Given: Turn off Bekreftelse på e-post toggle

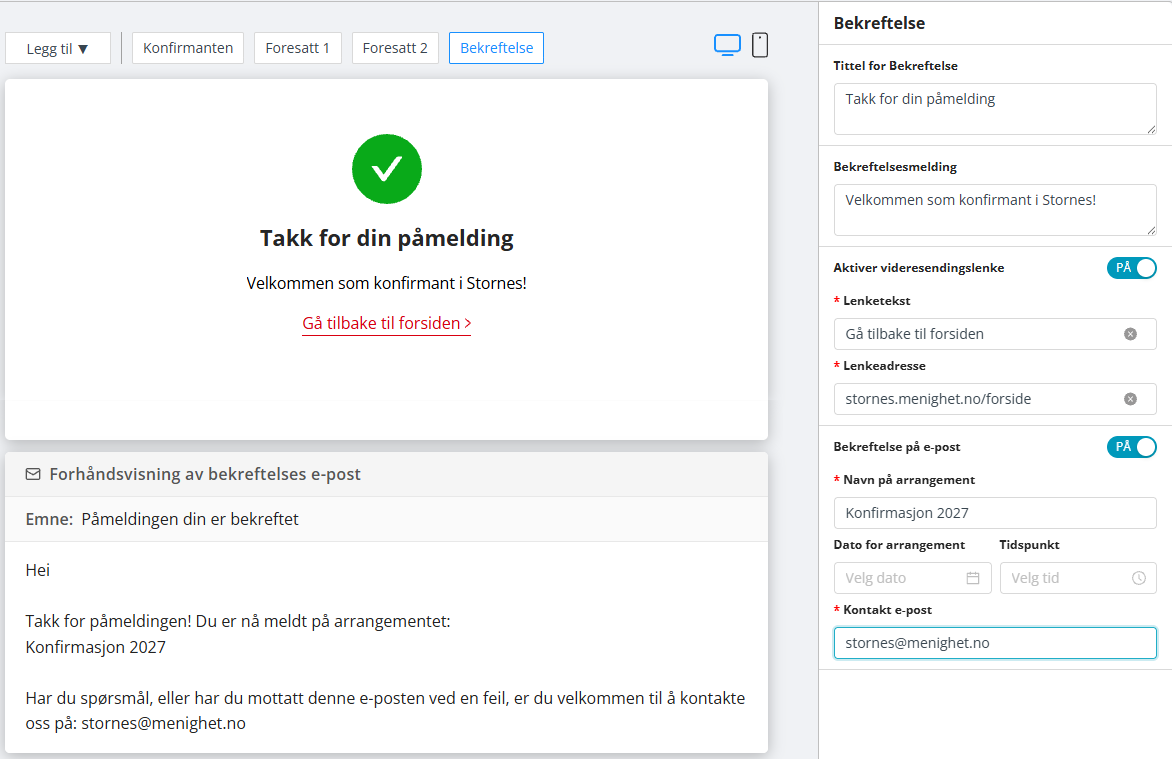Looking at the screenshot, I should click(x=1131, y=446).
